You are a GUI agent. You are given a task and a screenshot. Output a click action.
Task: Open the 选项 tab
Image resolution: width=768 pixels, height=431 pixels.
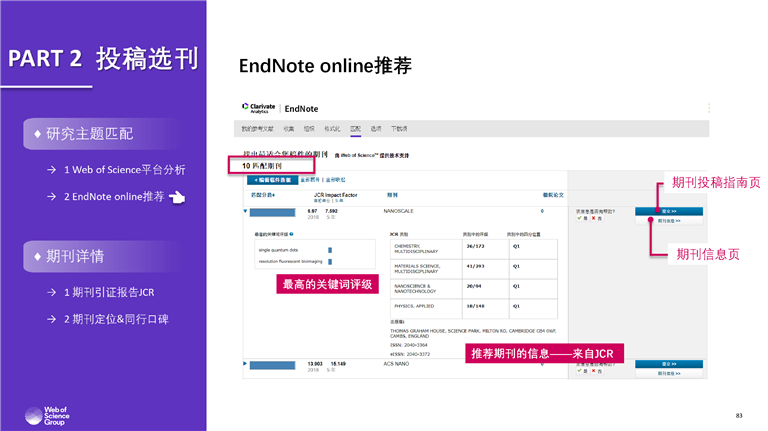pyautogui.click(x=376, y=129)
